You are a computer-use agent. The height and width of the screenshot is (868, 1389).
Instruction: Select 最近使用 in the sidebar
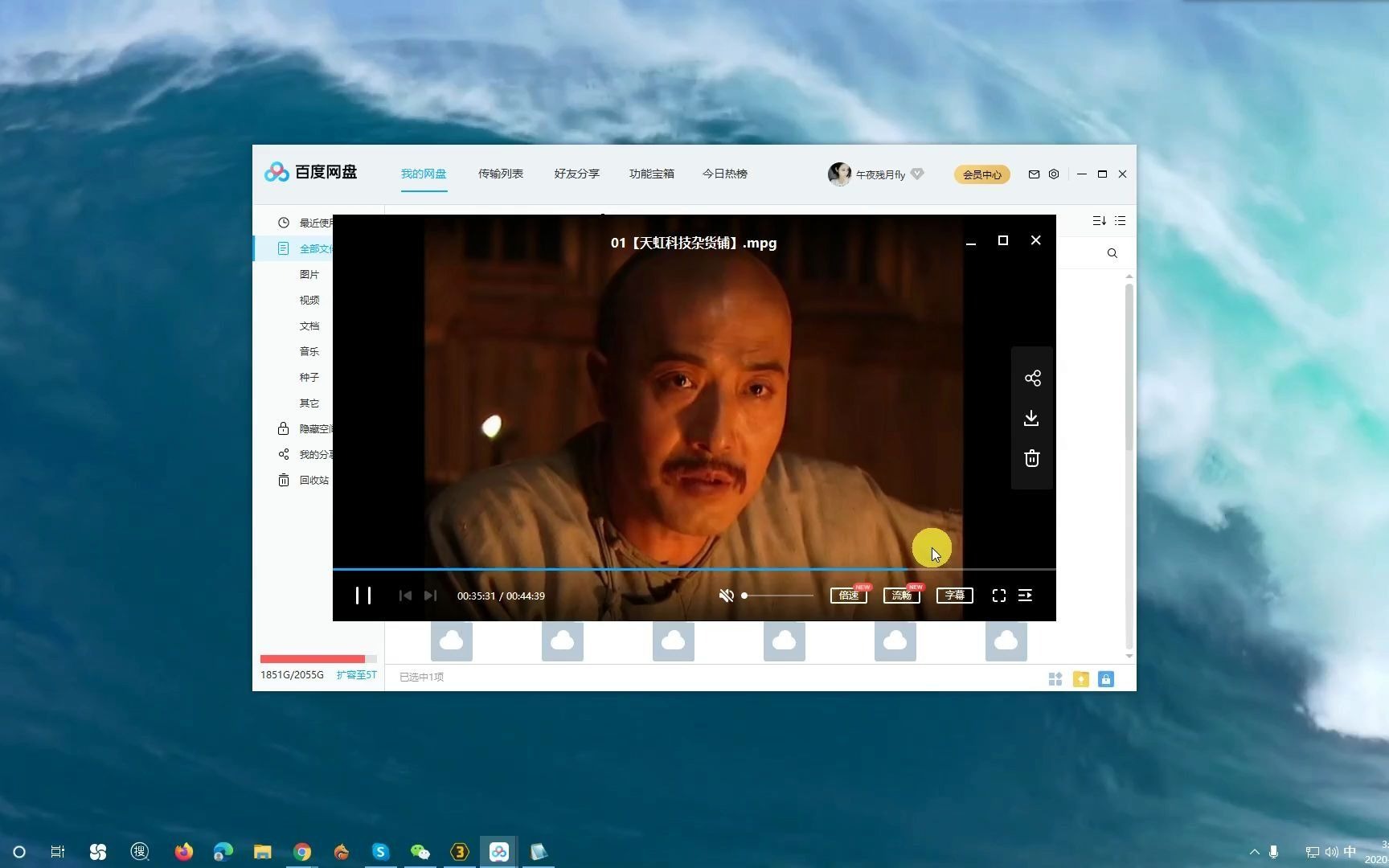click(x=305, y=223)
